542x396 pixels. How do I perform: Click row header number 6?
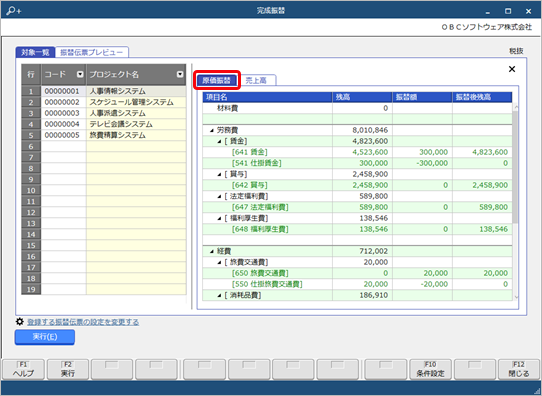(31, 147)
